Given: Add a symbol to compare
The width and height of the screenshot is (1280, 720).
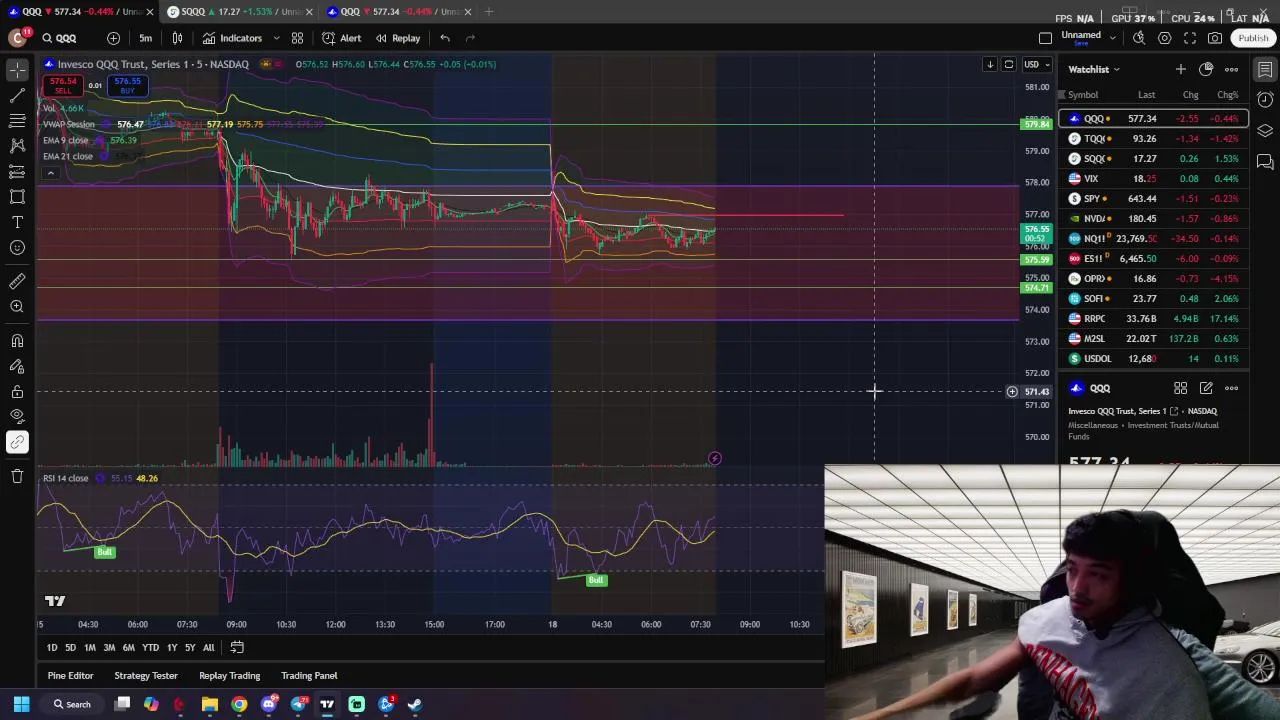Looking at the screenshot, I should point(113,38).
